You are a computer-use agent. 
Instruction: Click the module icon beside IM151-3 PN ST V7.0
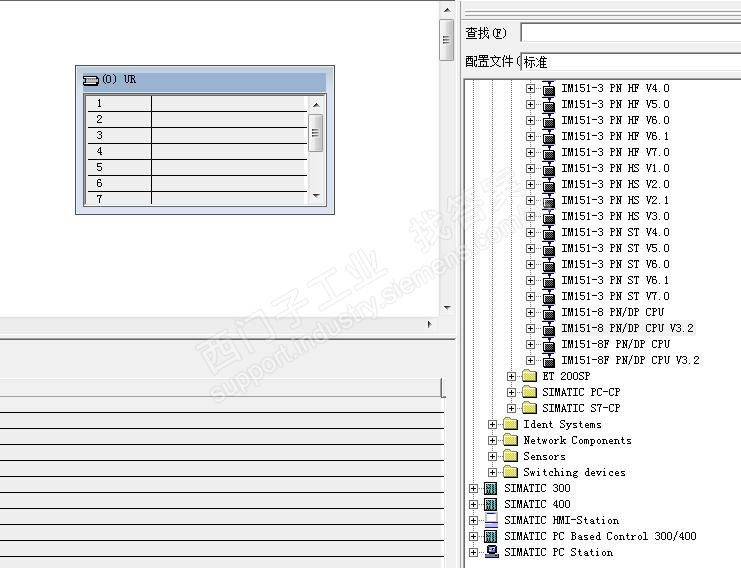click(548, 296)
